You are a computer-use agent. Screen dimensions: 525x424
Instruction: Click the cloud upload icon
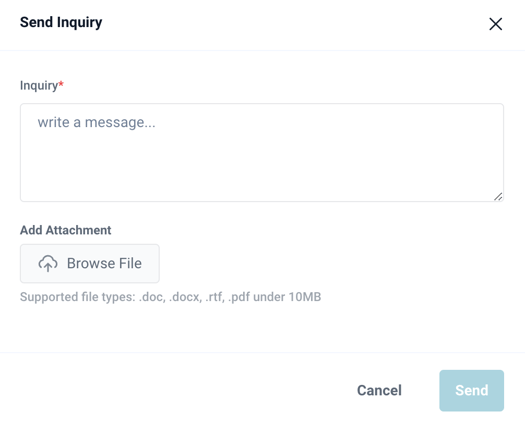48,263
